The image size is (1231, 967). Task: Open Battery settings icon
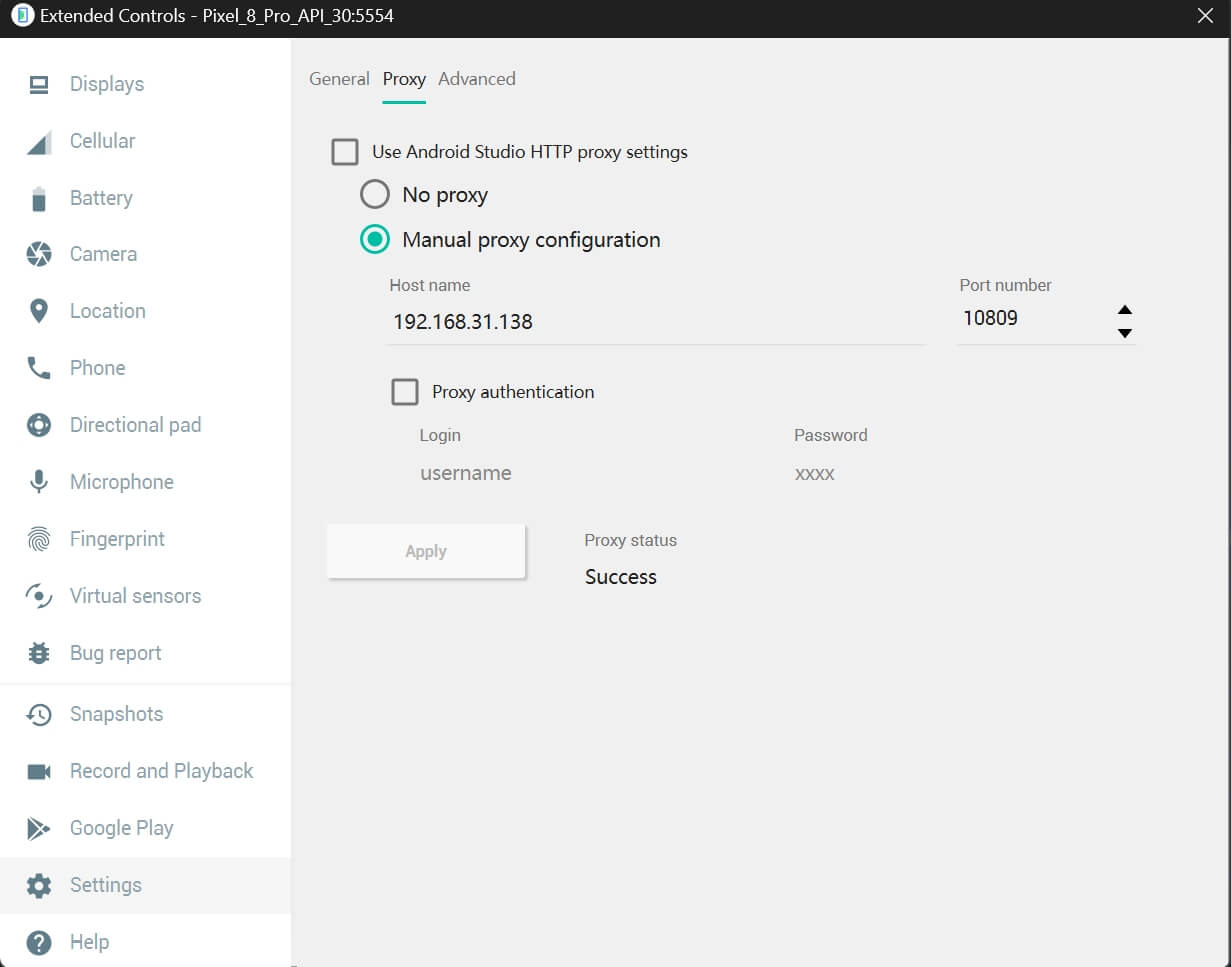[39, 199]
